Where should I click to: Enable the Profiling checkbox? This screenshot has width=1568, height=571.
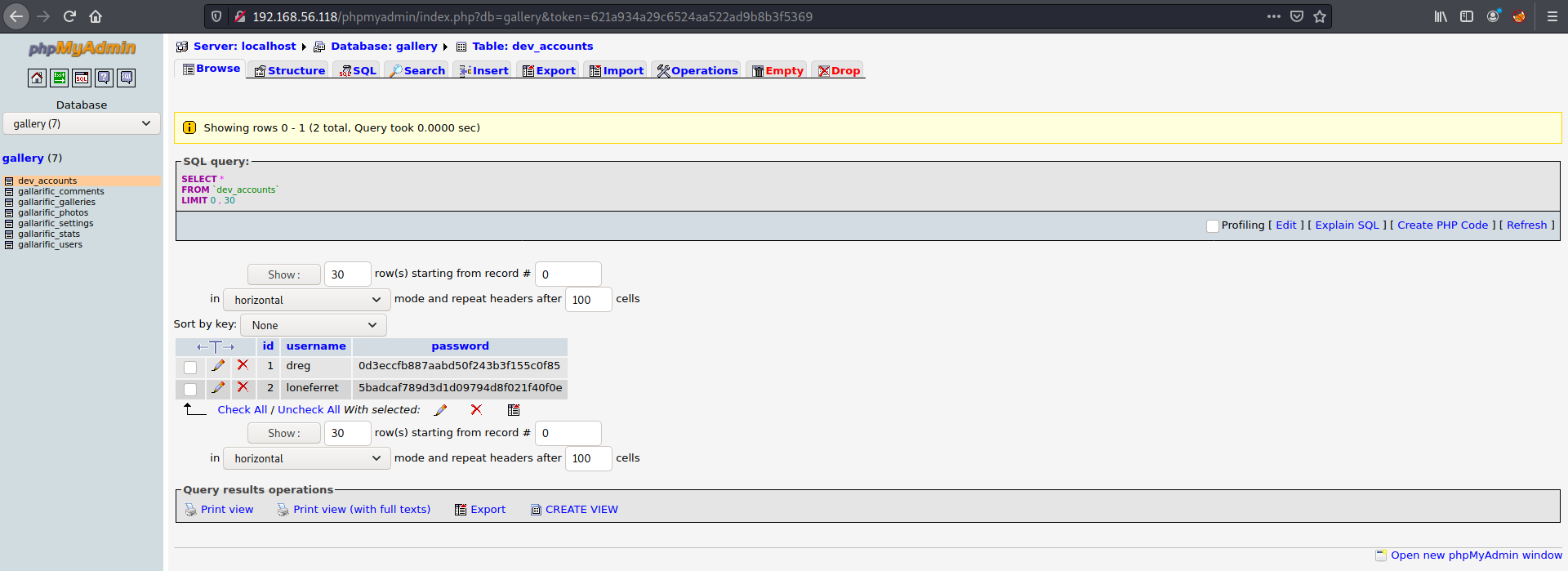coord(1213,225)
